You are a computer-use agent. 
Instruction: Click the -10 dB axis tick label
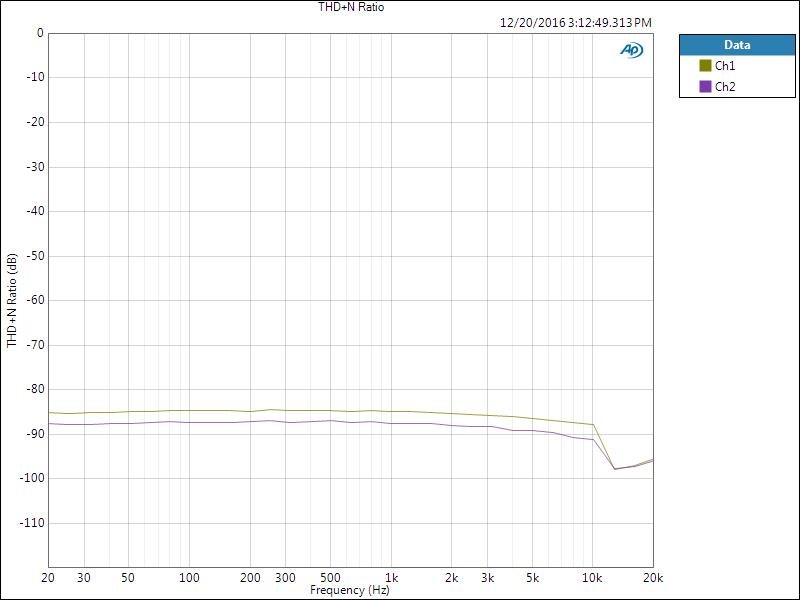(x=34, y=77)
